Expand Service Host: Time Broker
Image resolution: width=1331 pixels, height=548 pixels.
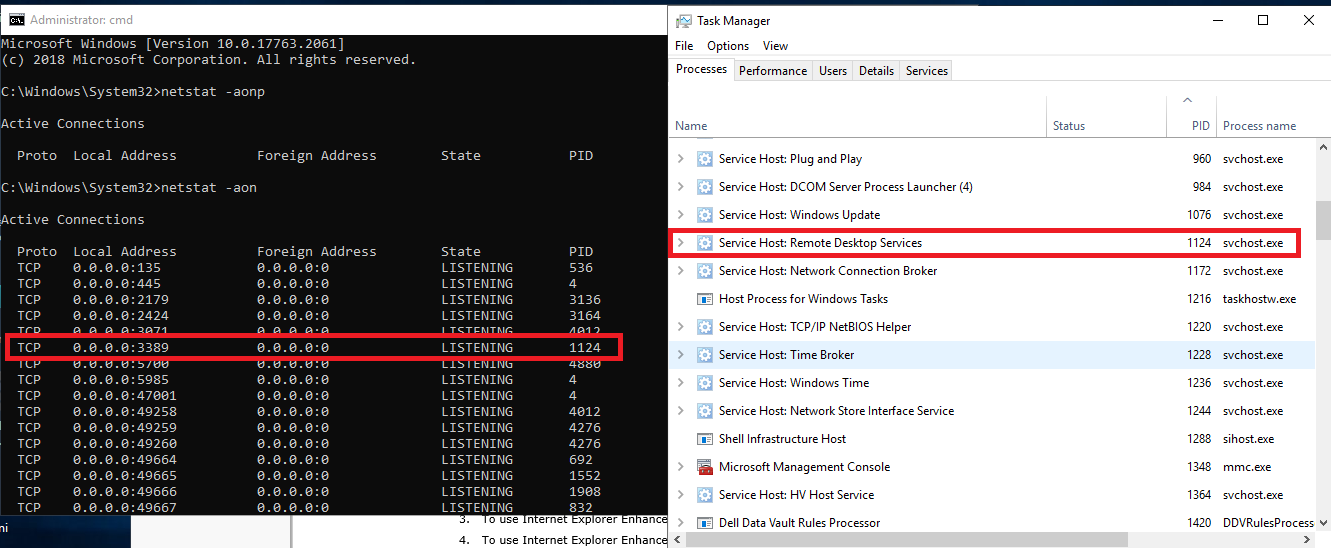click(x=681, y=355)
